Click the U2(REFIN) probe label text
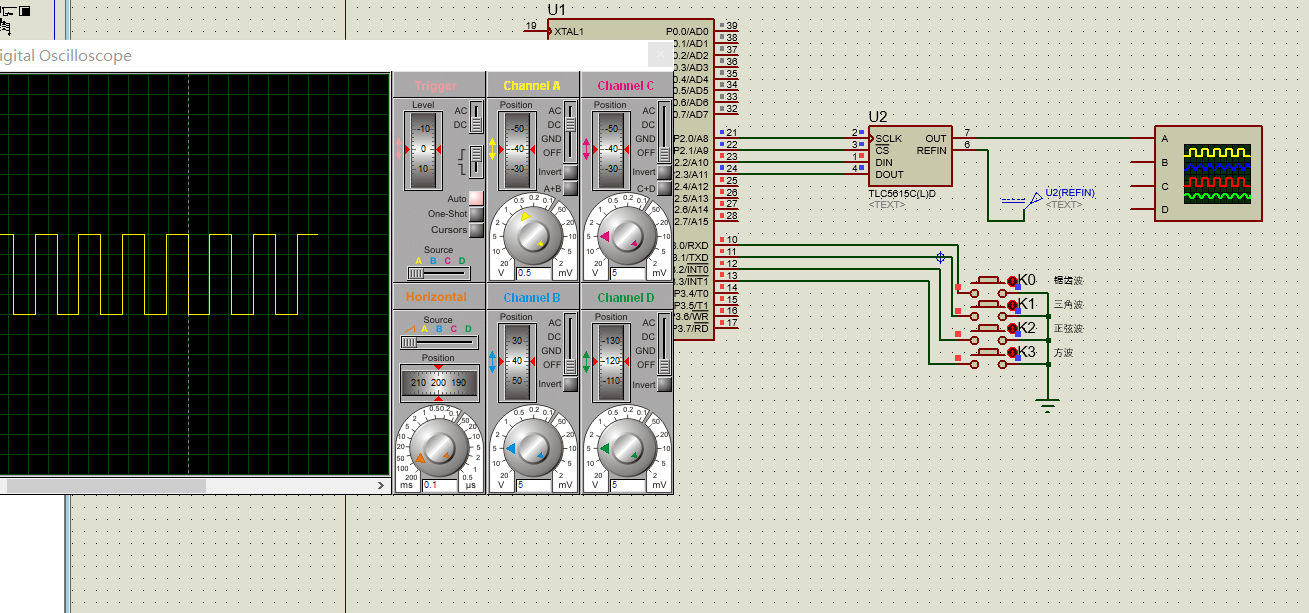1309x613 pixels. [x=1069, y=193]
